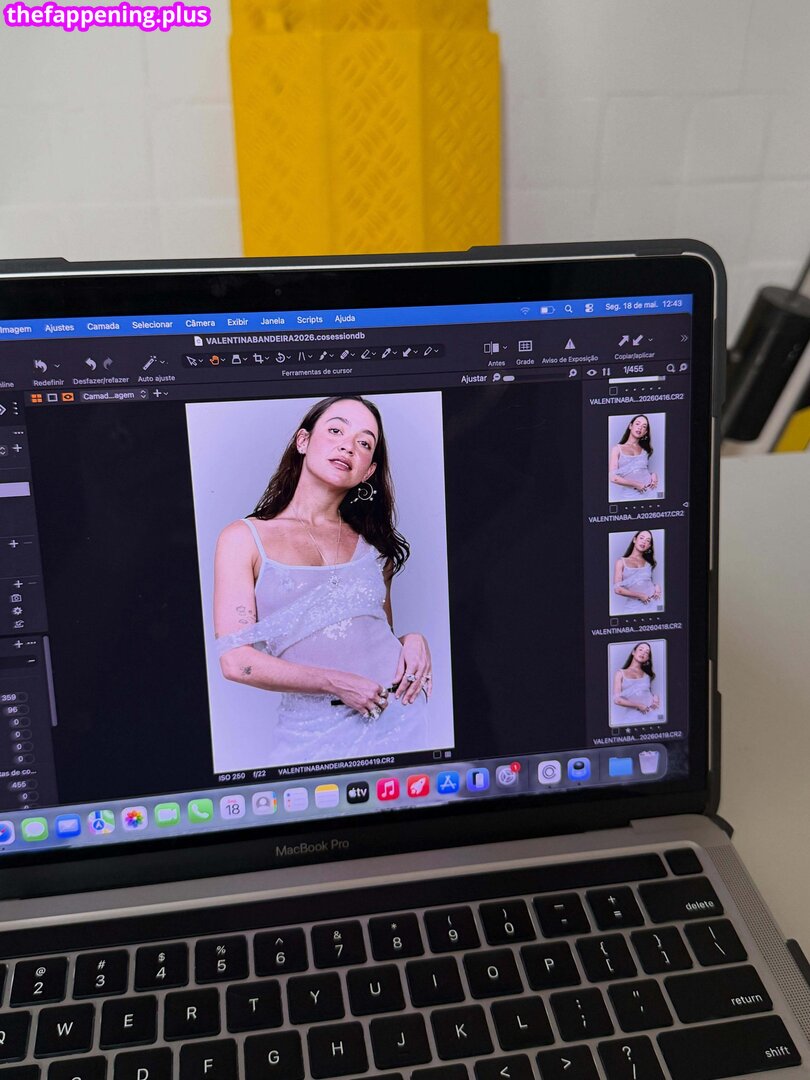Open Control Center in menu bar
The height and width of the screenshot is (1080, 810).
[589, 309]
